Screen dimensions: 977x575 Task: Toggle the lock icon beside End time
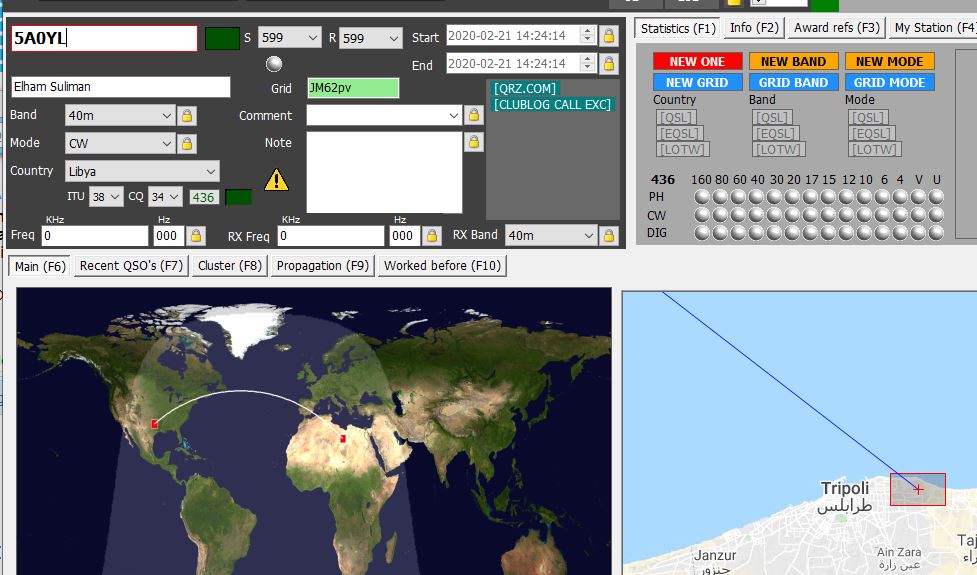609,64
